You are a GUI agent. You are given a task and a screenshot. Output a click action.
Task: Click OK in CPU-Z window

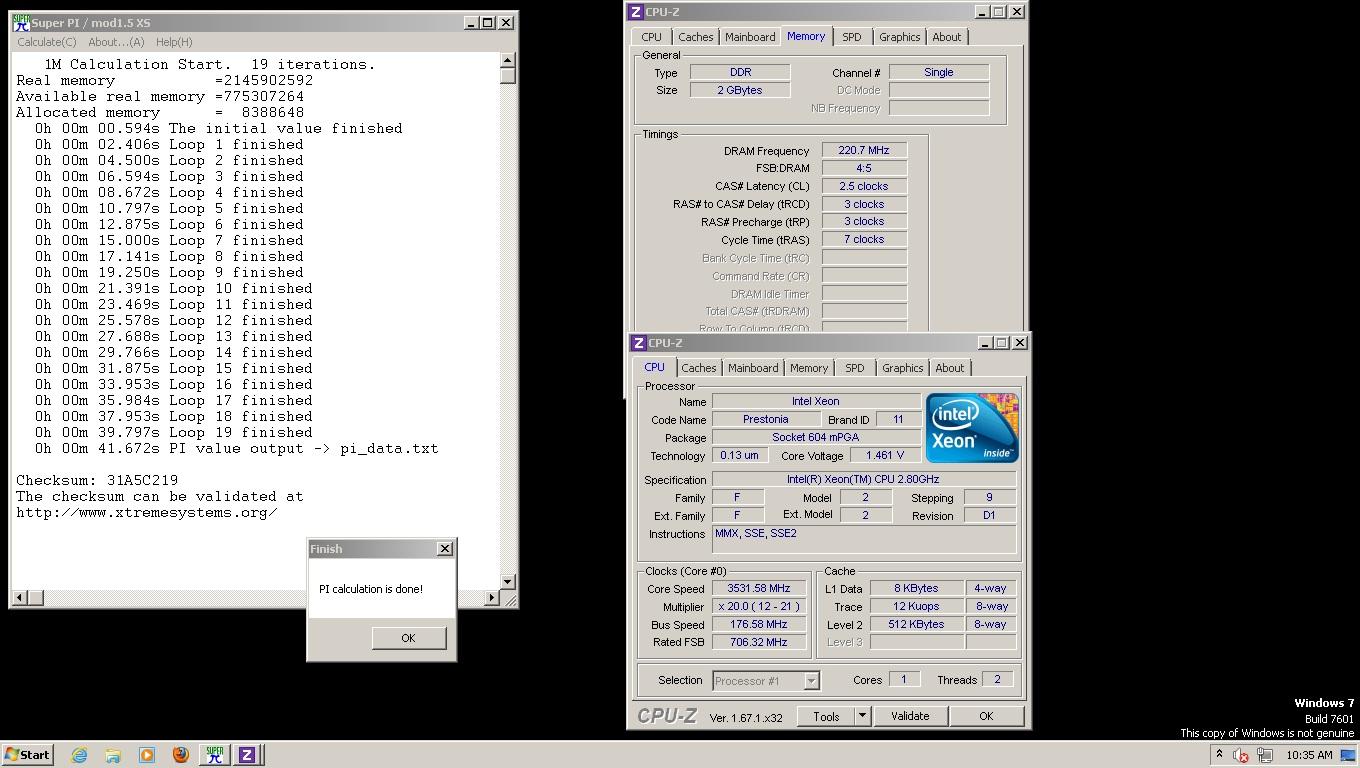986,716
